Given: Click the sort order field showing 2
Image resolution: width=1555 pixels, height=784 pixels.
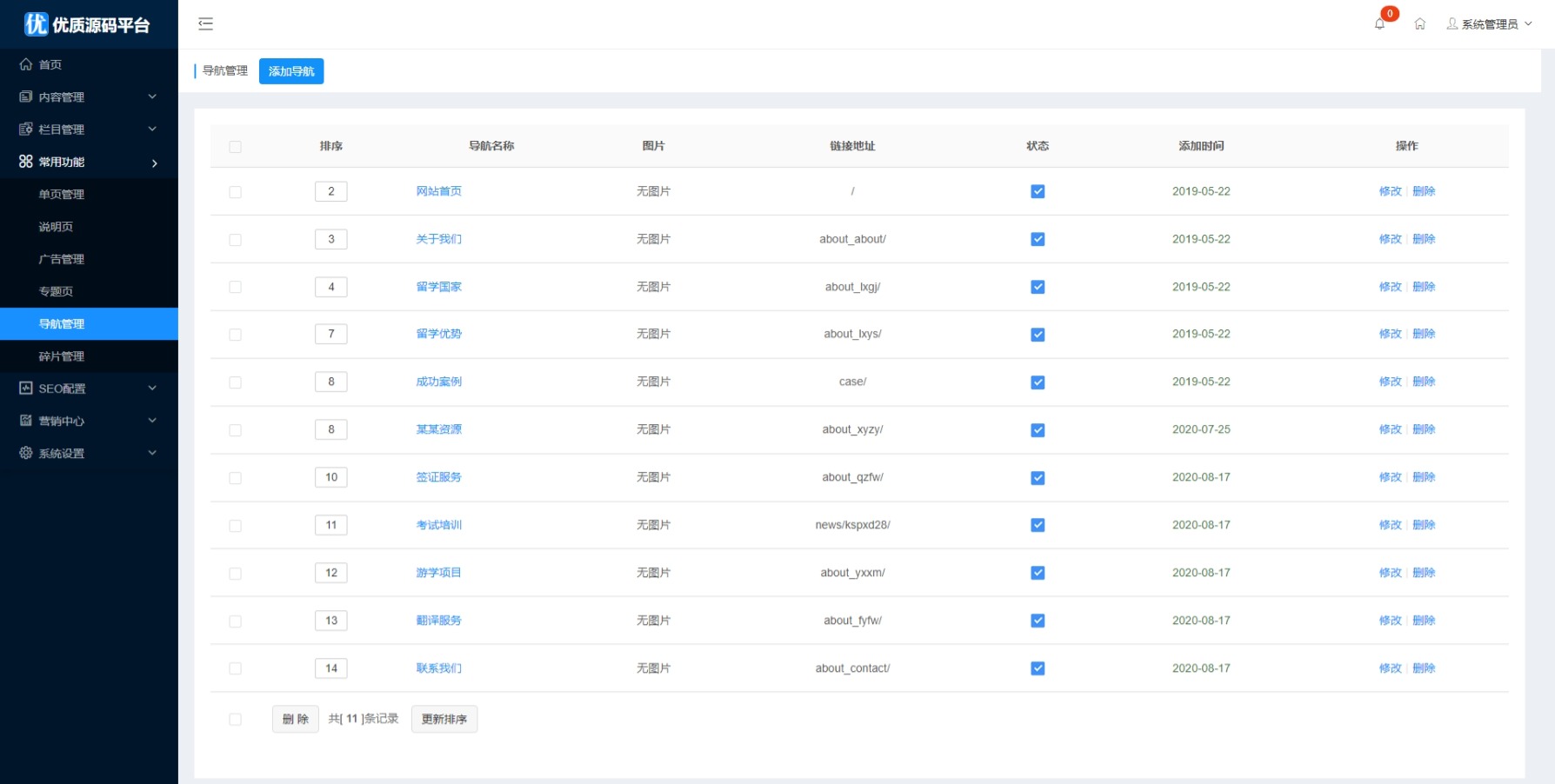Looking at the screenshot, I should click(x=331, y=191).
